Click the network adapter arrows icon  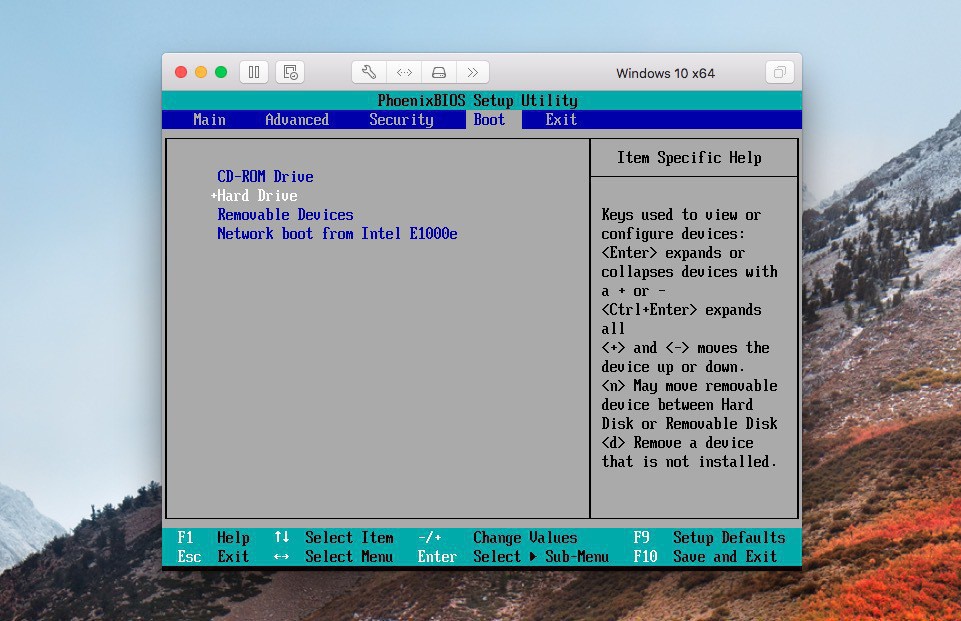[404, 72]
